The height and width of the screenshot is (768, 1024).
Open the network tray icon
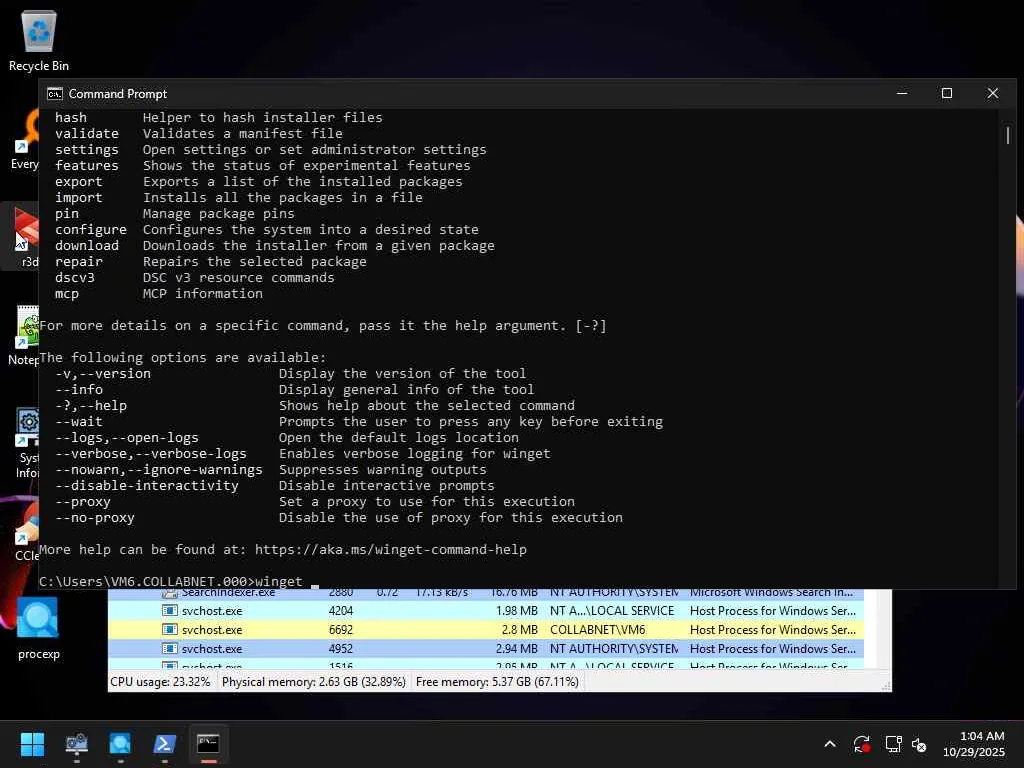tap(893, 744)
